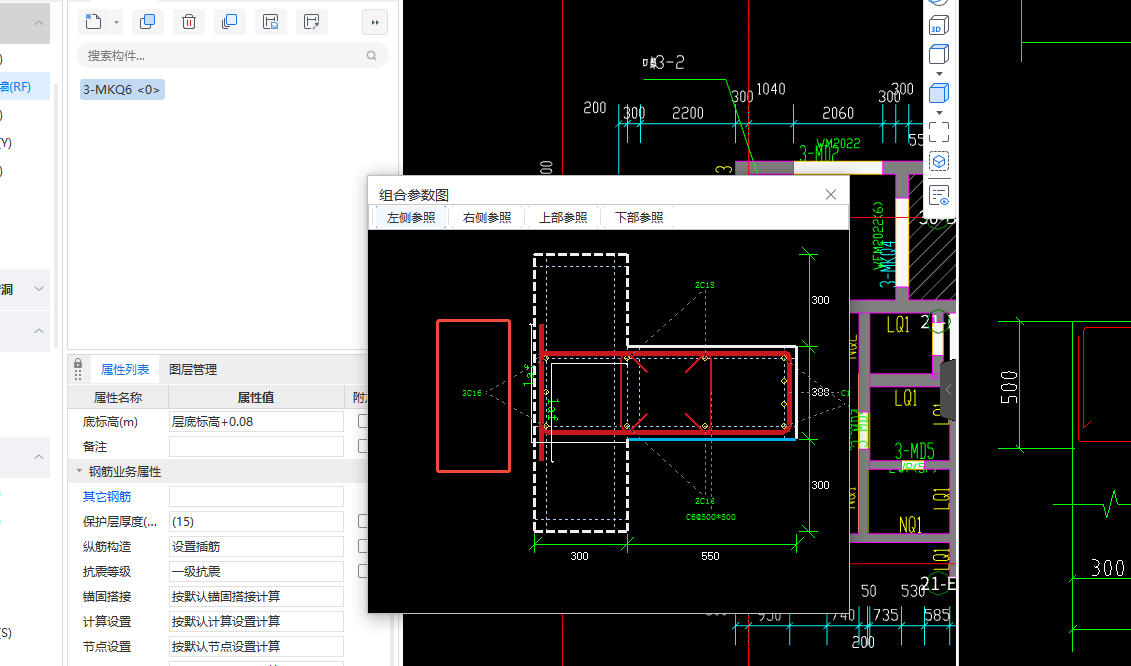Click 节点设置 value 按默认节点设置计算
The width and height of the screenshot is (1131, 666).
[x=256, y=647]
